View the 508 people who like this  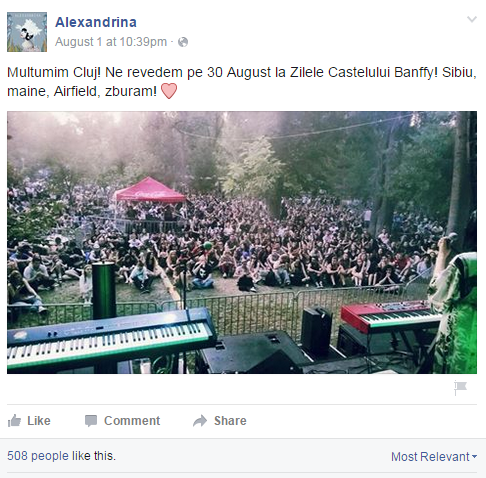[x=61, y=456]
